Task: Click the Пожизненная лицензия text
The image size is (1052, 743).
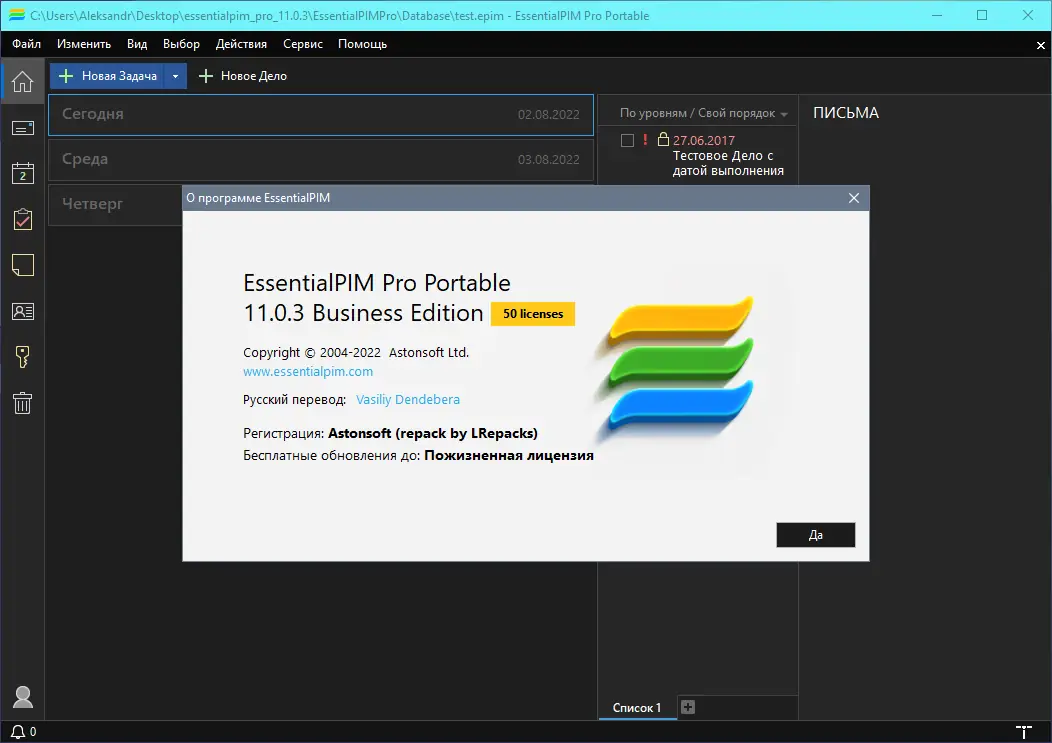Action: [x=509, y=456]
